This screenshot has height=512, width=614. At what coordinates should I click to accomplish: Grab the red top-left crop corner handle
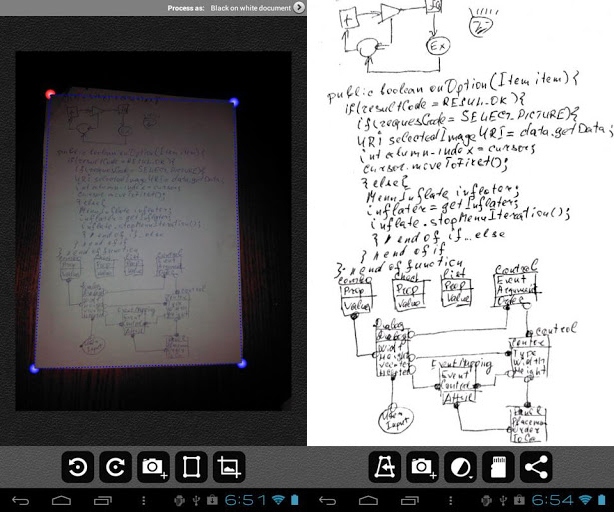click(51, 95)
